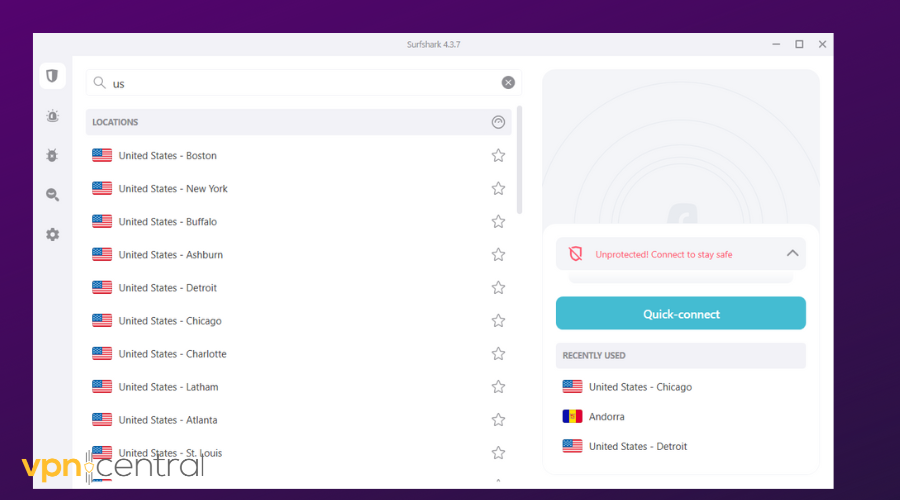Screen dimensions: 900x500
Task: Favorite United States - New York with star
Action: [498, 188]
